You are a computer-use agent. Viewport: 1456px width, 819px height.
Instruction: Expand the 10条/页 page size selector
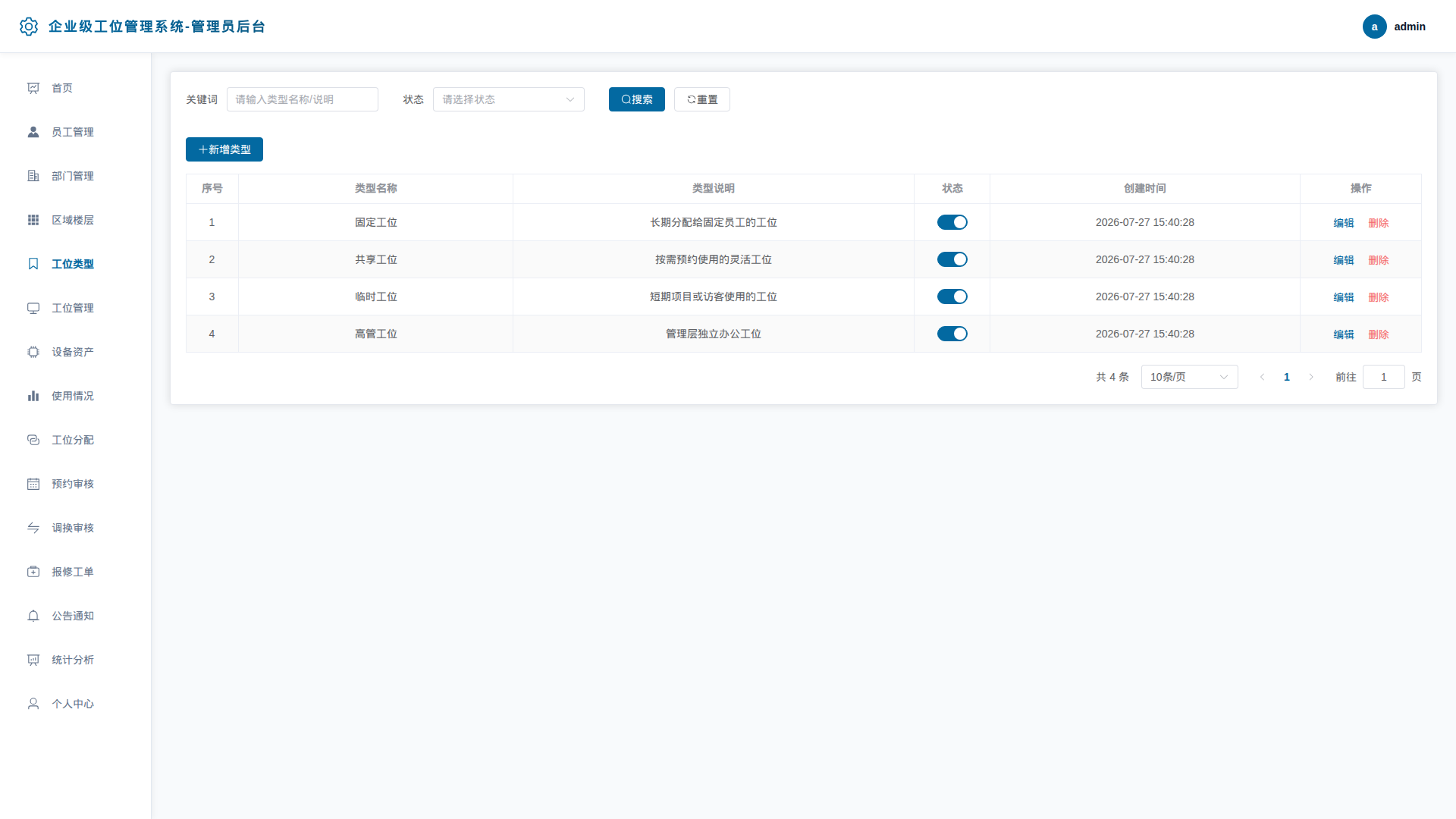(x=1189, y=377)
